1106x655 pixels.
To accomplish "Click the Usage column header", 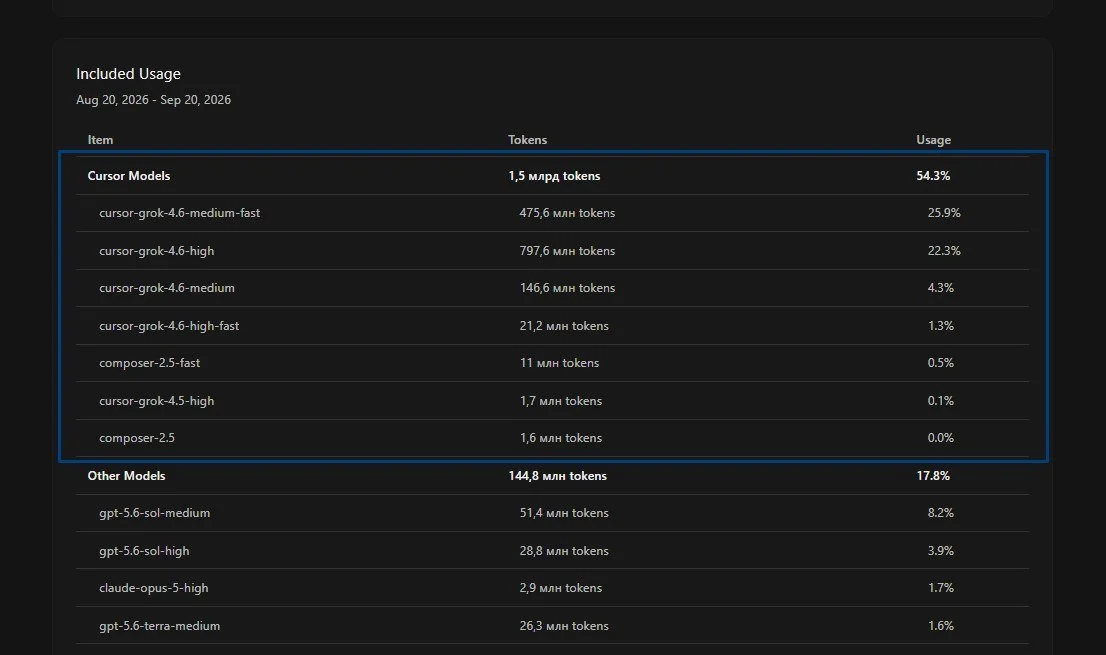I will [x=933, y=140].
